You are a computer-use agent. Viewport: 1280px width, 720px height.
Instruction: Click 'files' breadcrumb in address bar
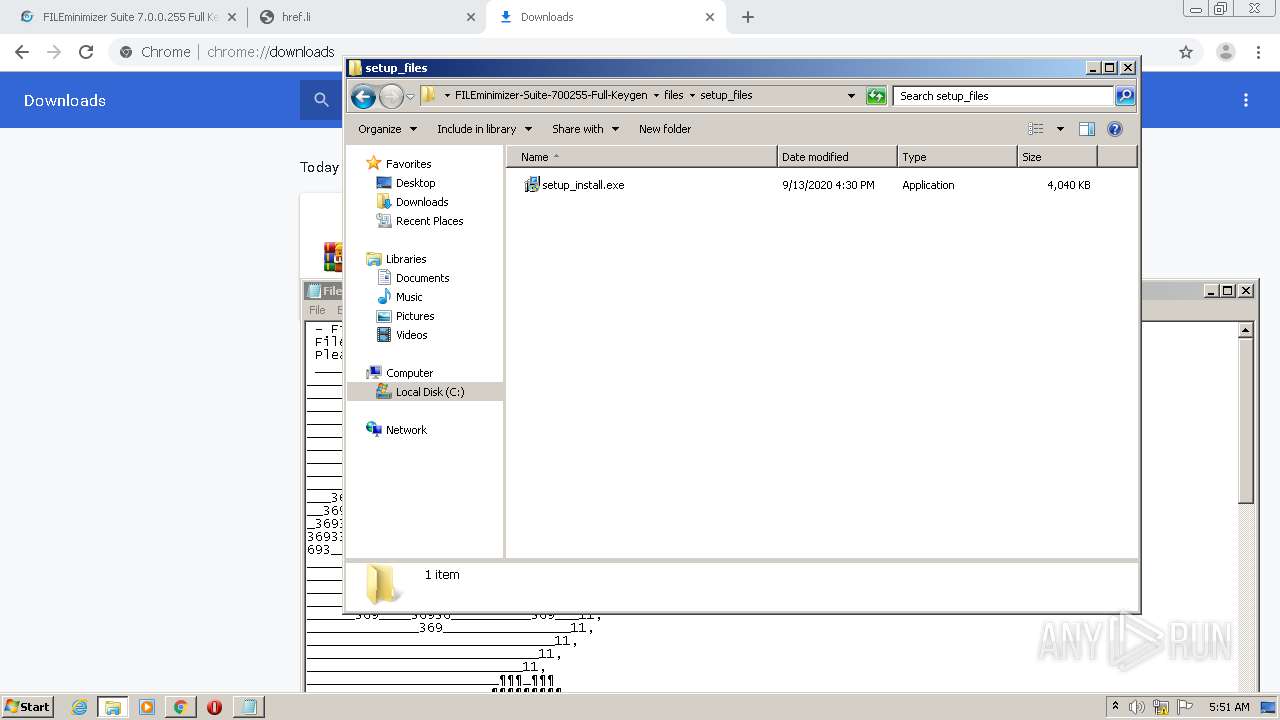tap(674, 96)
